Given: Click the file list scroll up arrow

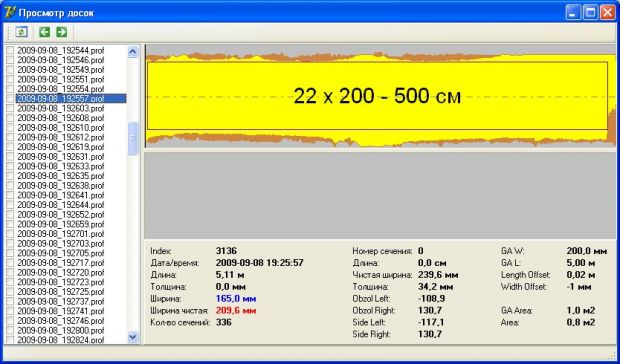Looking at the screenshot, I should (x=133, y=52).
